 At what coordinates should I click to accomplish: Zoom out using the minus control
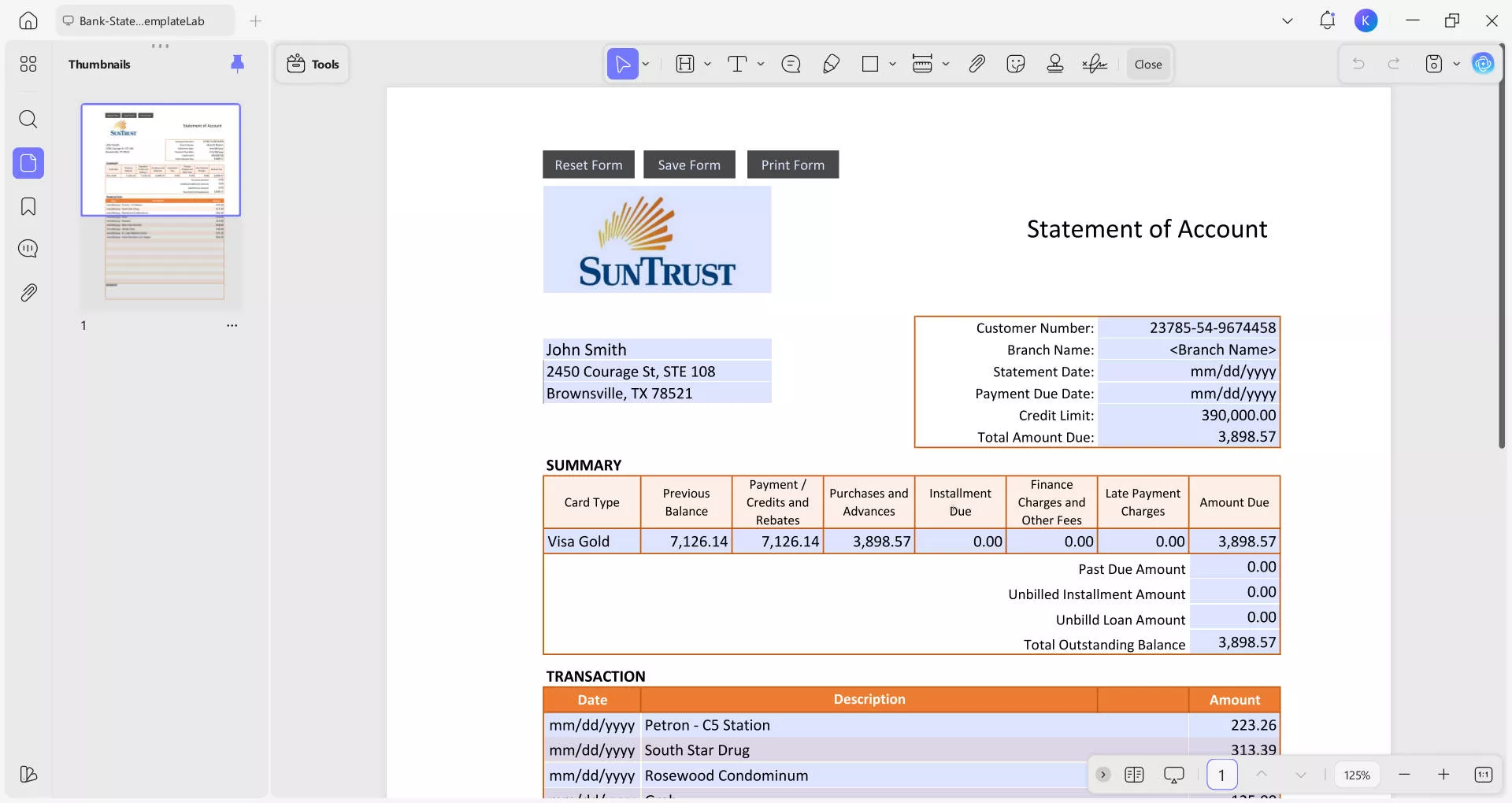(1405, 775)
